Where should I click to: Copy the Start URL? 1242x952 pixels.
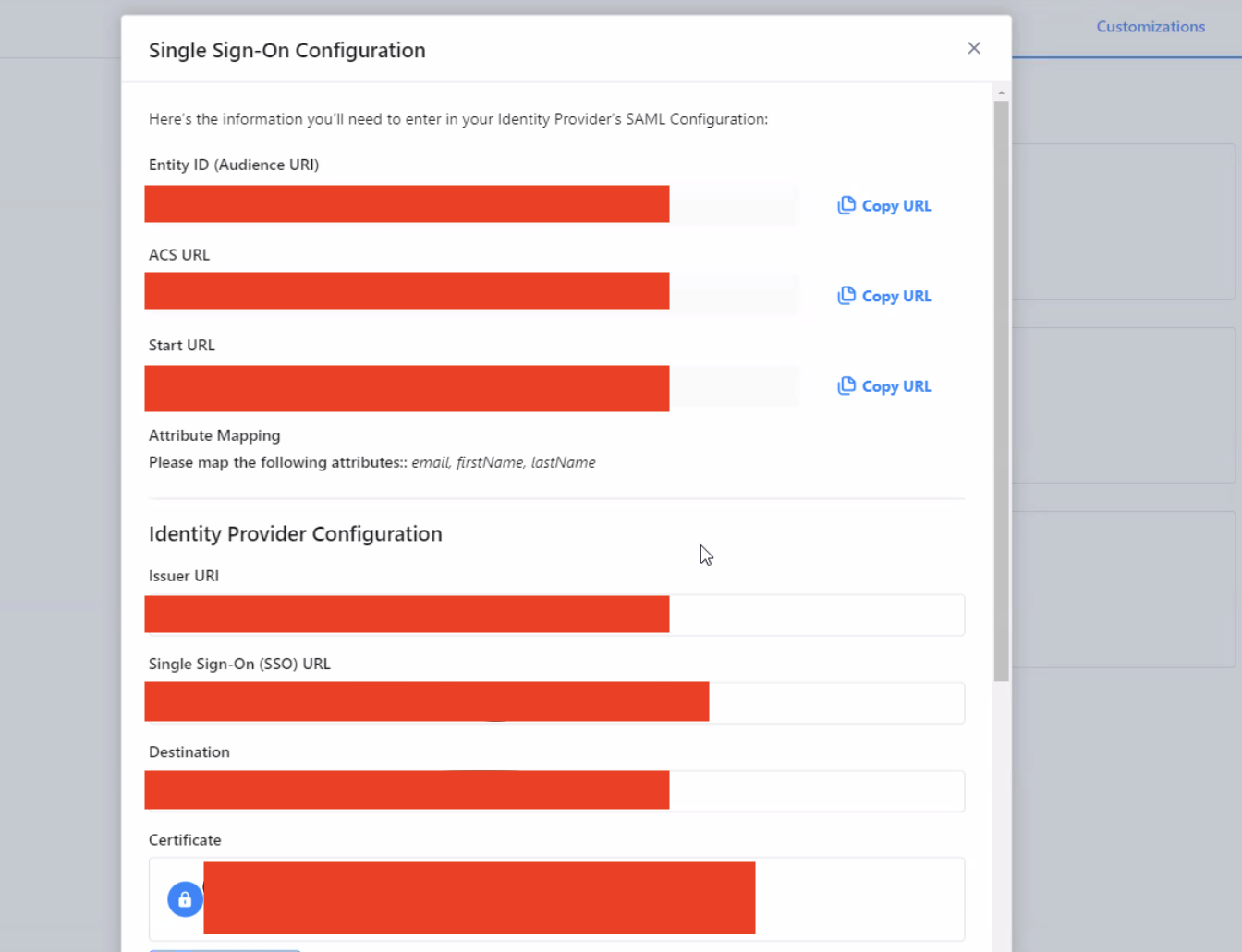[x=884, y=386]
